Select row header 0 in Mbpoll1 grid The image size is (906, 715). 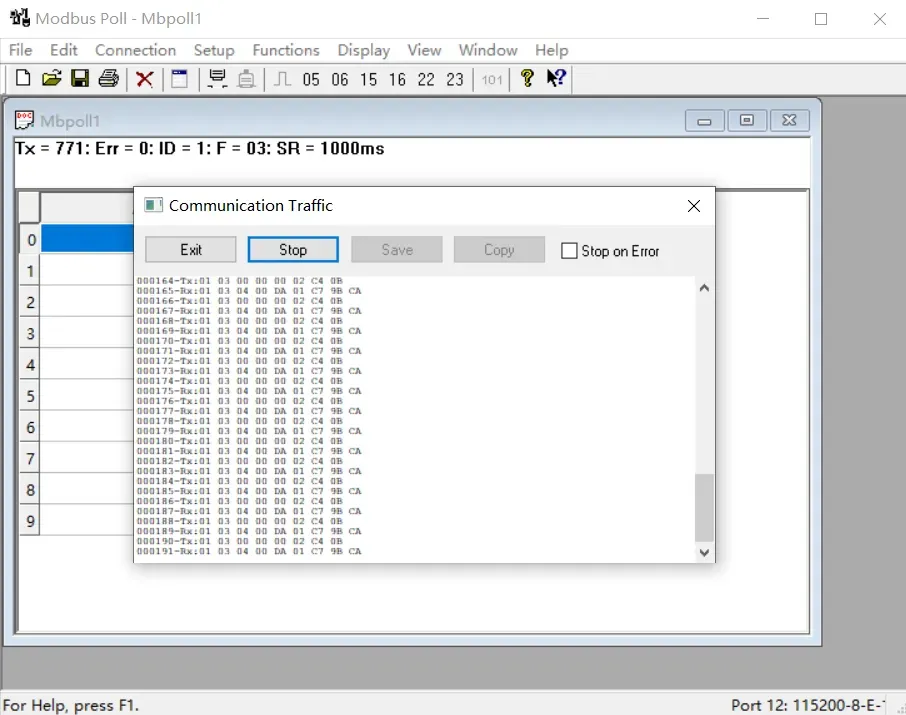(30, 239)
